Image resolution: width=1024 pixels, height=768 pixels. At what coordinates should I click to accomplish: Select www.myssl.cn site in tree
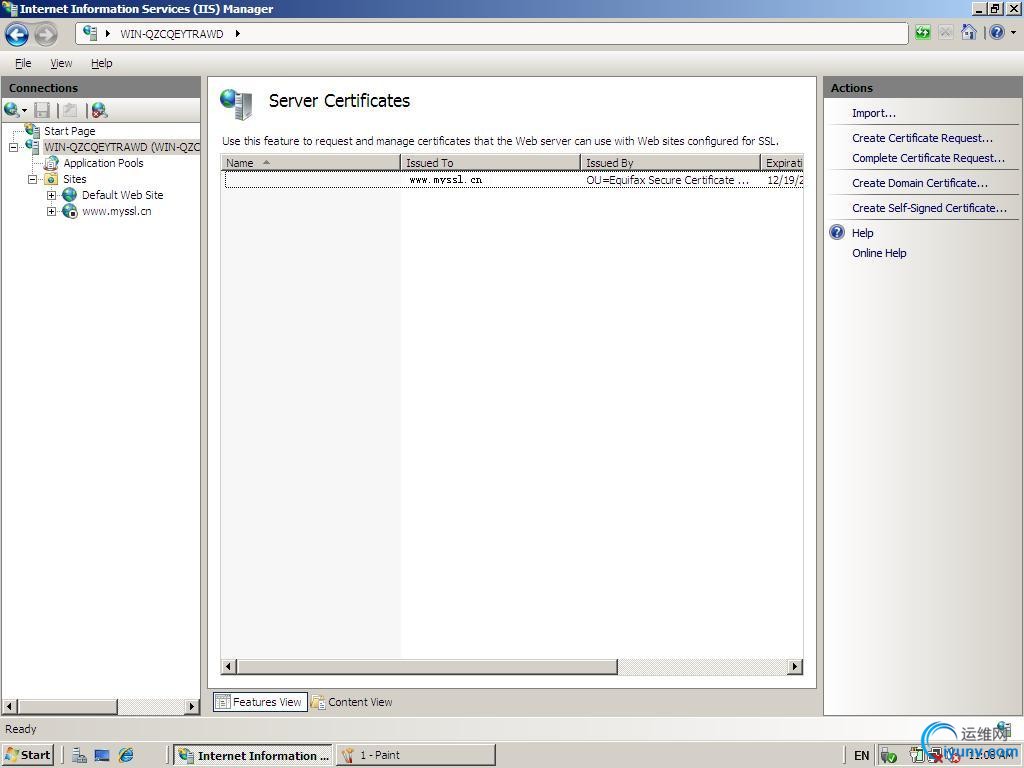tap(116, 211)
